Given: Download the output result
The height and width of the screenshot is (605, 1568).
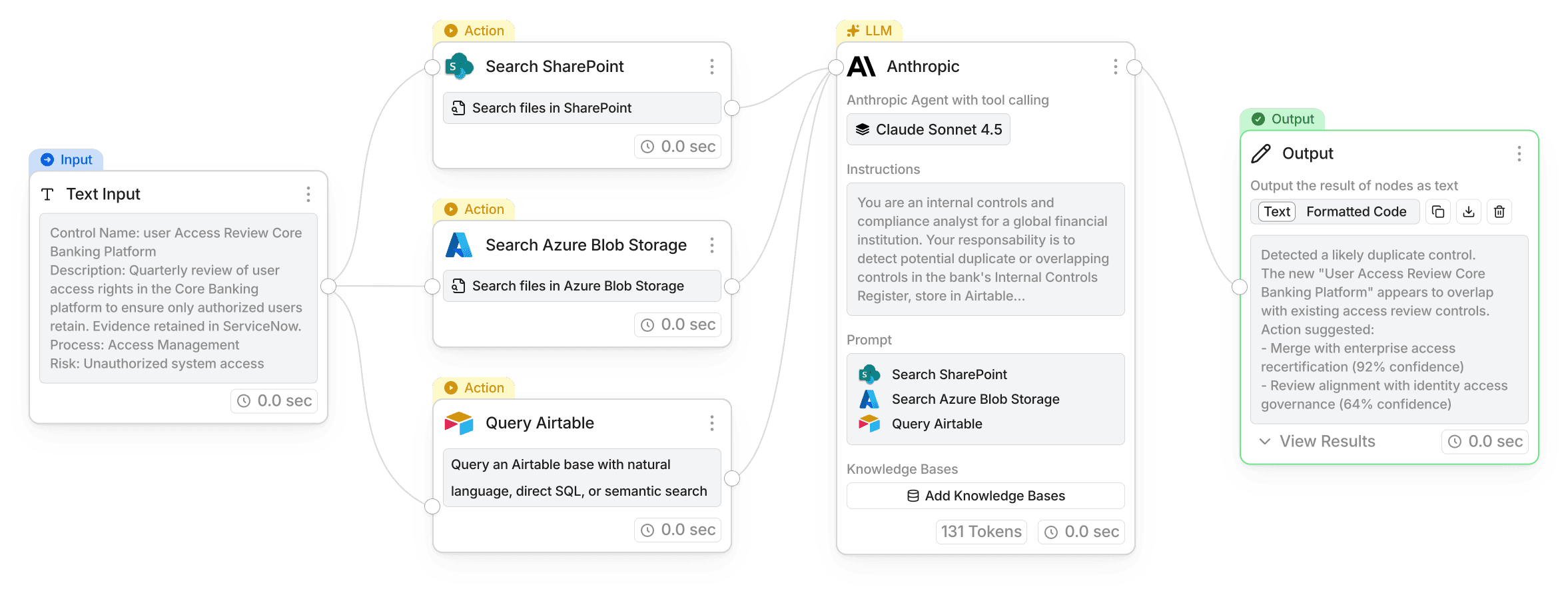Looking at the screenshot, I should (1469, 212).
